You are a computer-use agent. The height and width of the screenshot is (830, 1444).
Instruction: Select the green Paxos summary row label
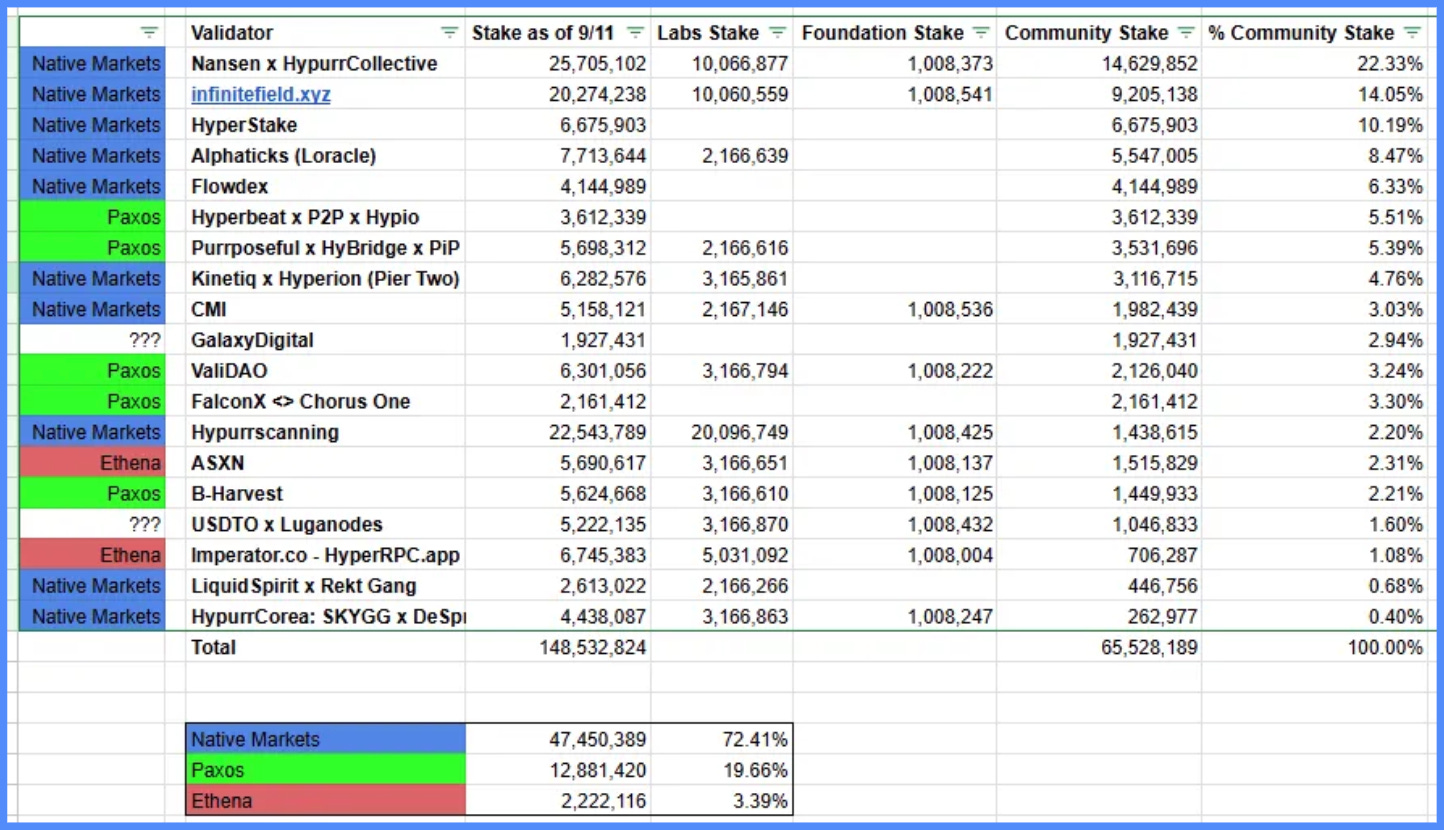click(326, 771)
